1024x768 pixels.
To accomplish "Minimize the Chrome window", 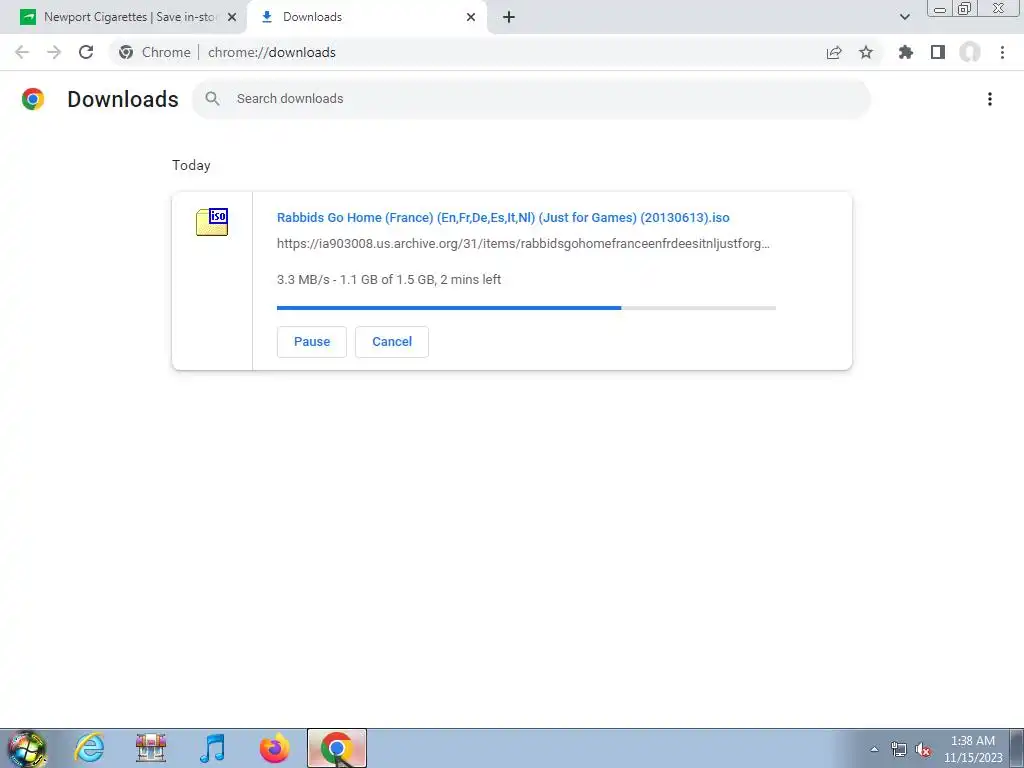I will (940, 9).
